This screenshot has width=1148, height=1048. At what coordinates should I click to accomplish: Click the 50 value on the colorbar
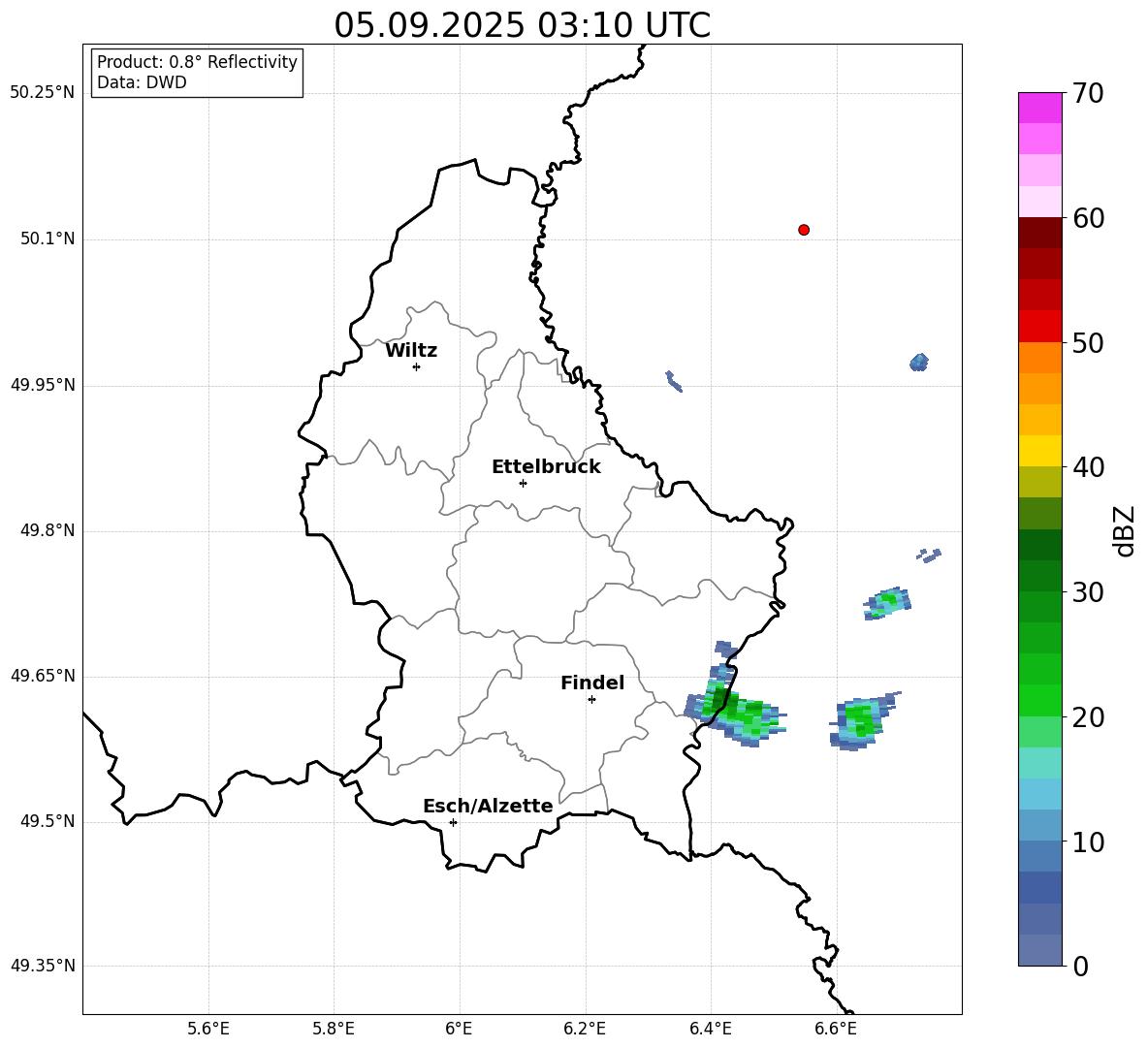coord(1088,342)
